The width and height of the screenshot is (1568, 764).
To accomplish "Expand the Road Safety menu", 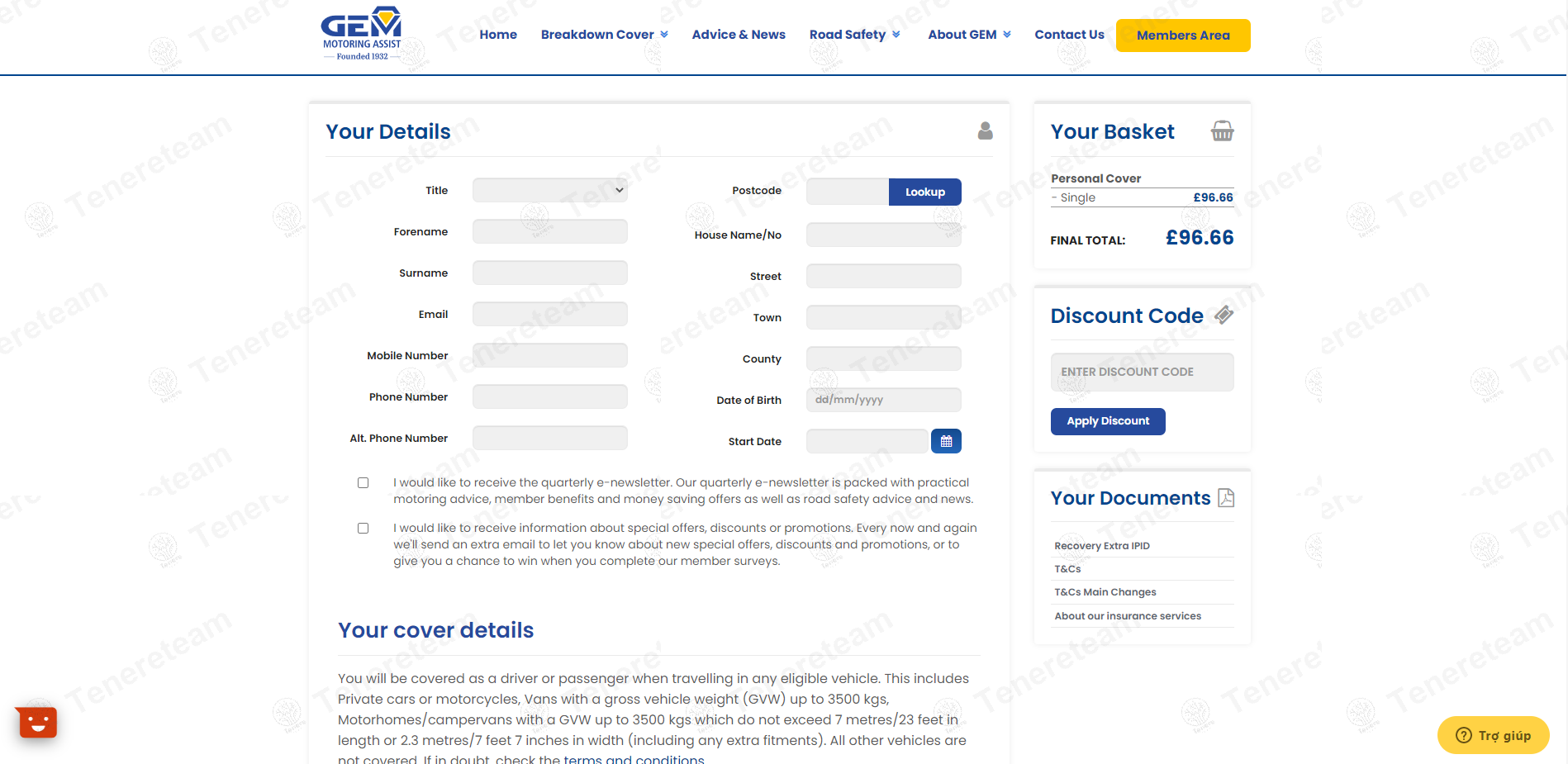I will 854,35.
